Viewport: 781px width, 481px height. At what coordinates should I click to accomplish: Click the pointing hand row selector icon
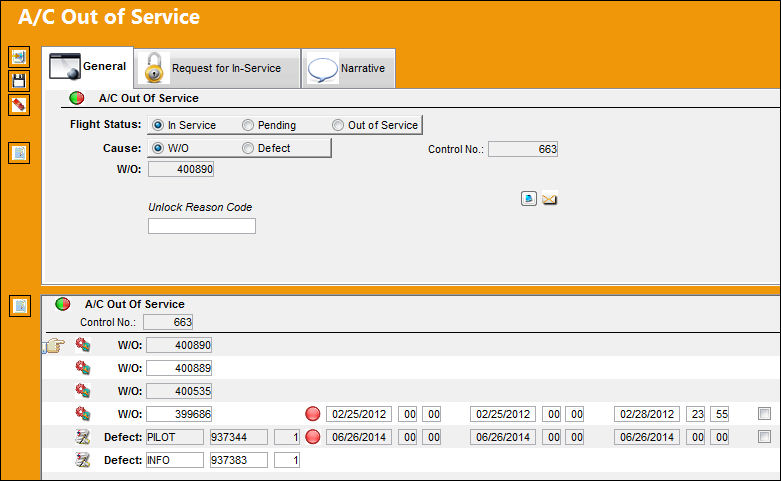click(54, 345)
